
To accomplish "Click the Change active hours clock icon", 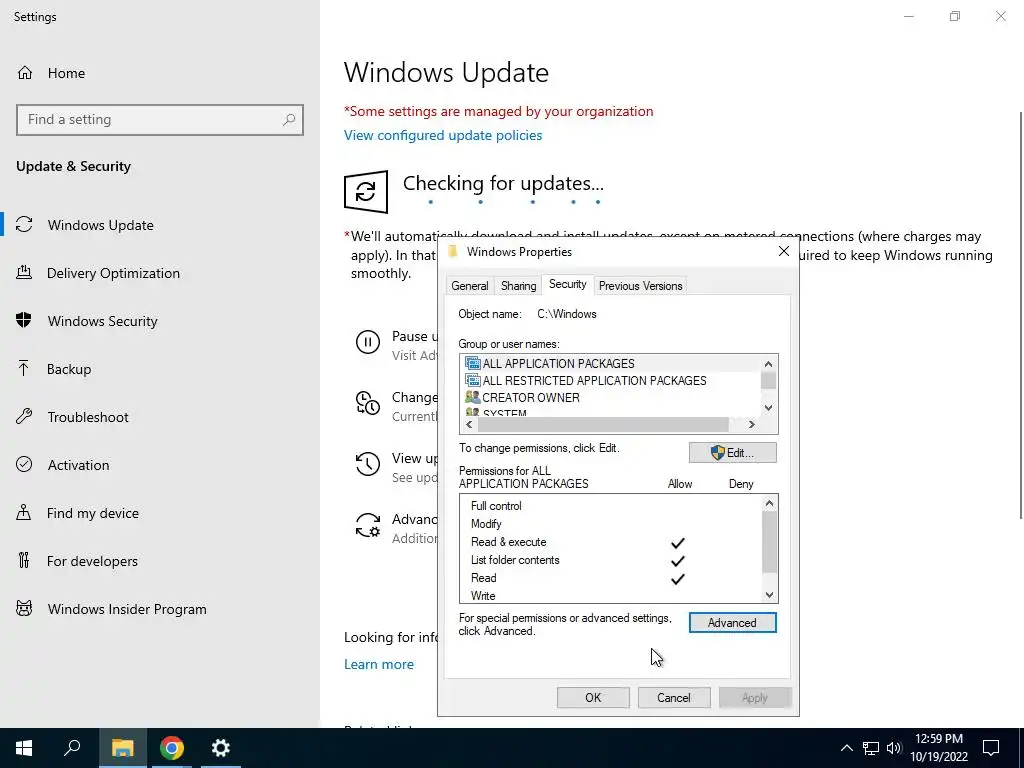I will pyautogui.click(x=368, y=402).
